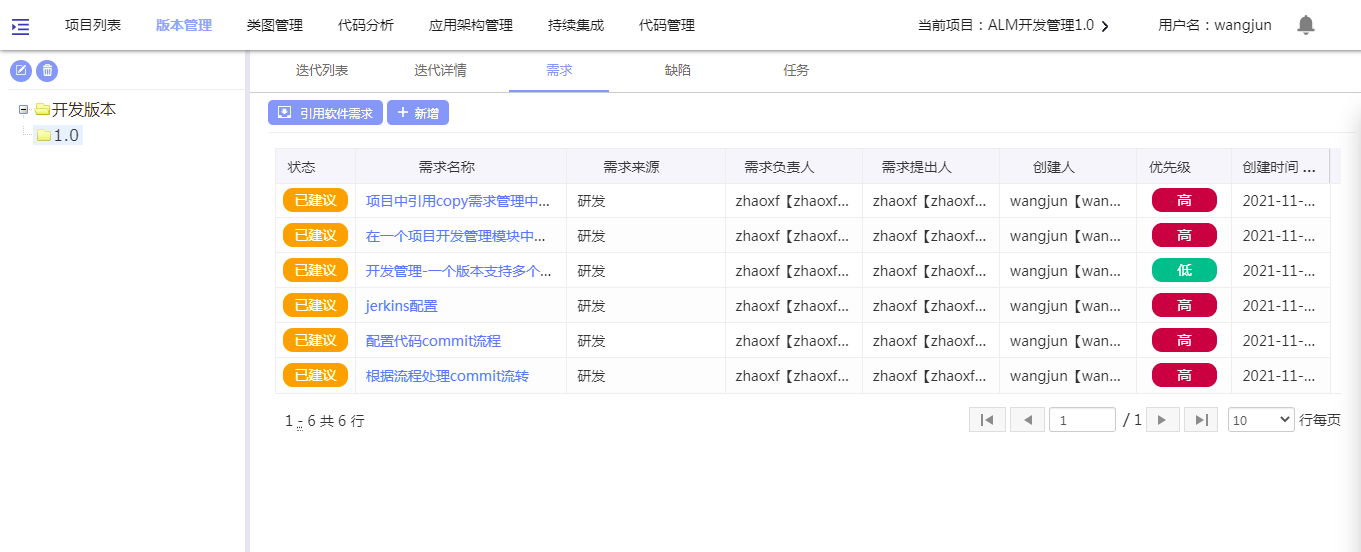Open the 代码分析 menu

[365, 25]
